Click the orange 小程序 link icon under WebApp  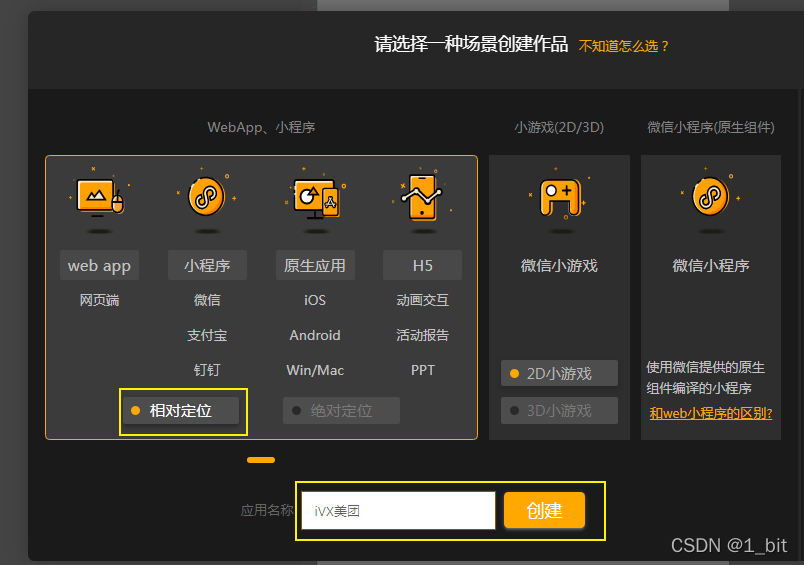click(x=207, y=197)
